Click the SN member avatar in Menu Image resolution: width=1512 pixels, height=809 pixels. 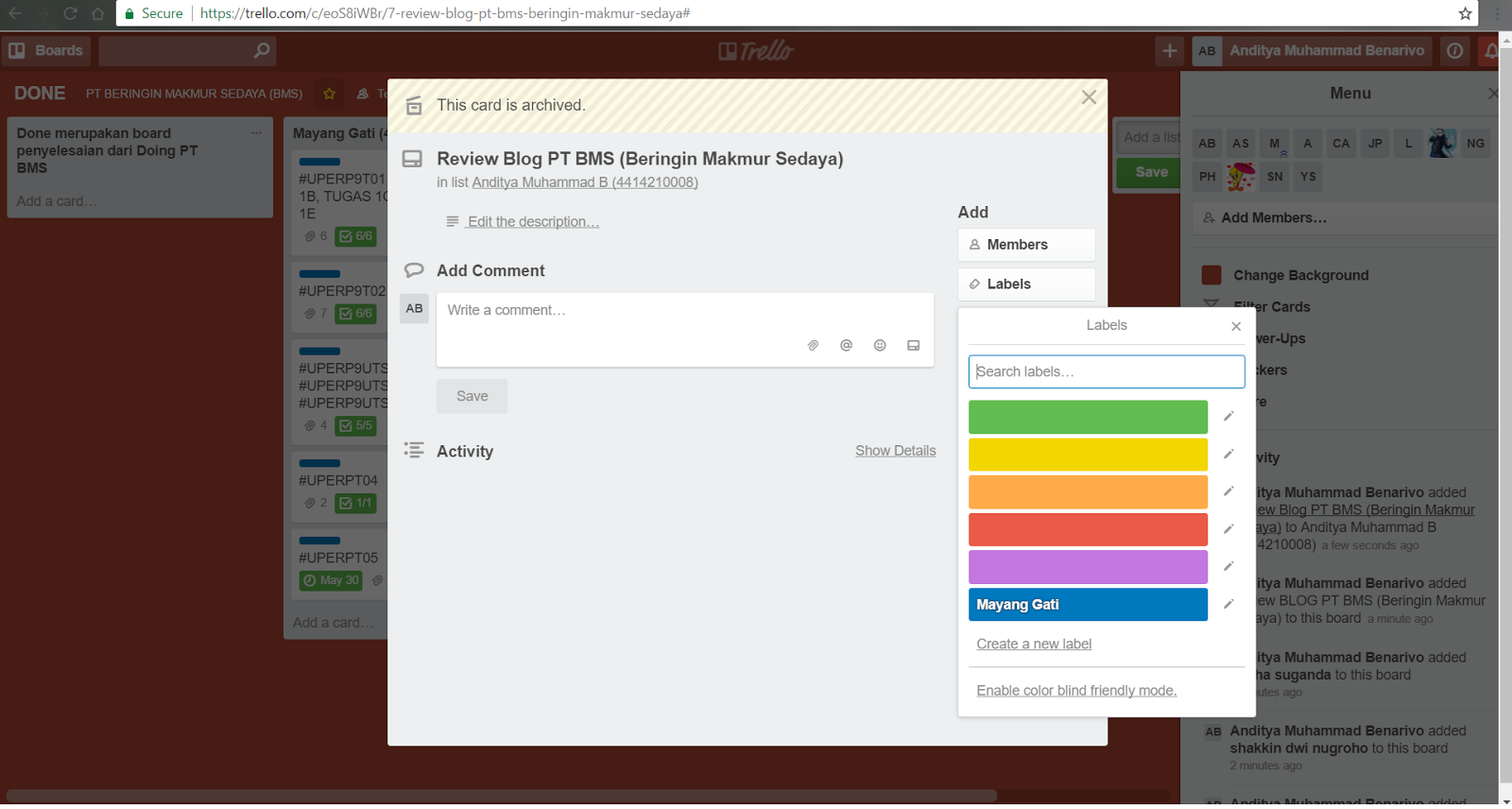coord(1275,177)
